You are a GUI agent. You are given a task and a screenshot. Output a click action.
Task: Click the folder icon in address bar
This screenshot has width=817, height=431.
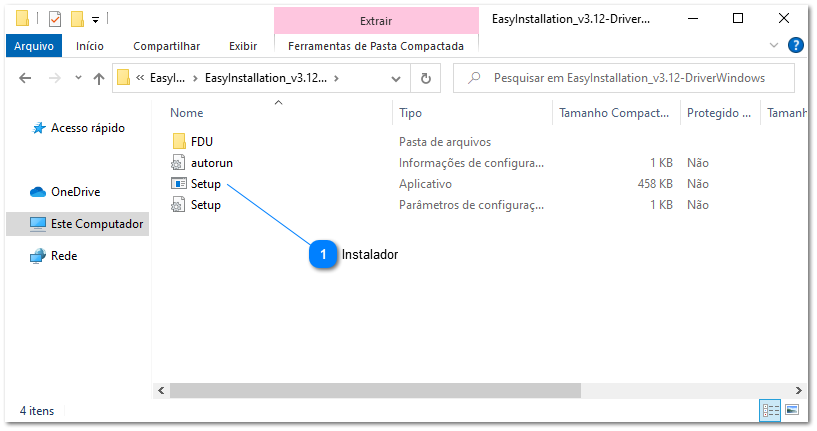click(123, 78)
